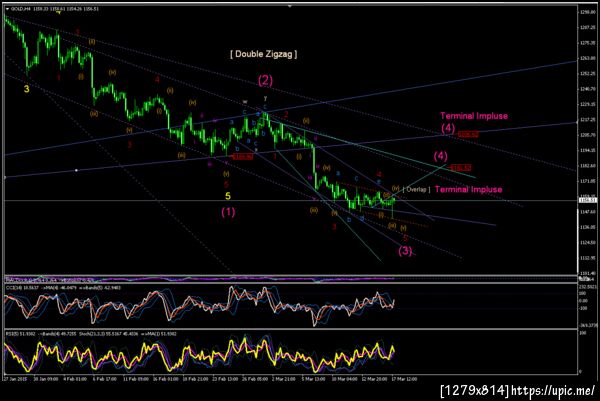Image resolution: width=600 pixels, height=401 pixels.
Task: Select the pink (3) wave label
Action: pyautogui.click(x=406, y=251)
